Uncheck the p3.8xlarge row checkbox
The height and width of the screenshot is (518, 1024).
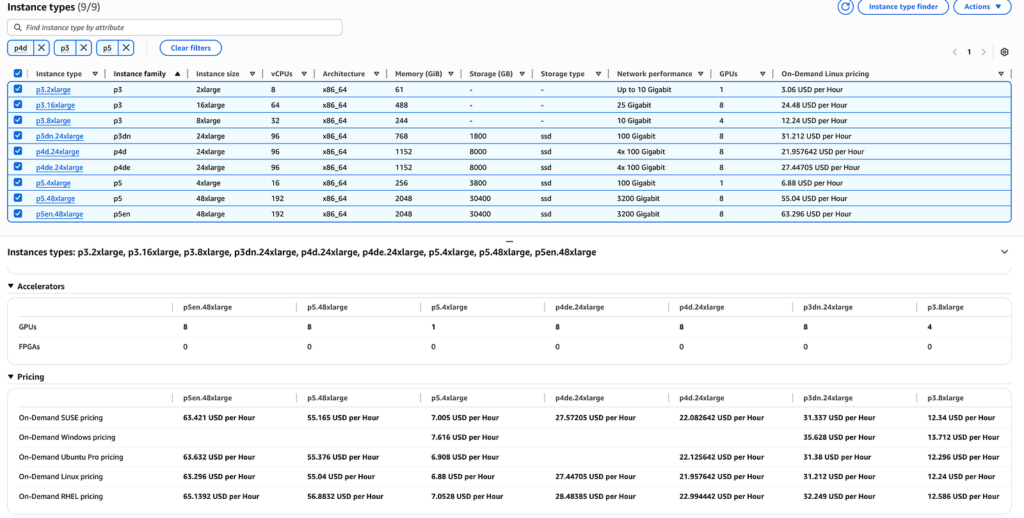point(18,120)
